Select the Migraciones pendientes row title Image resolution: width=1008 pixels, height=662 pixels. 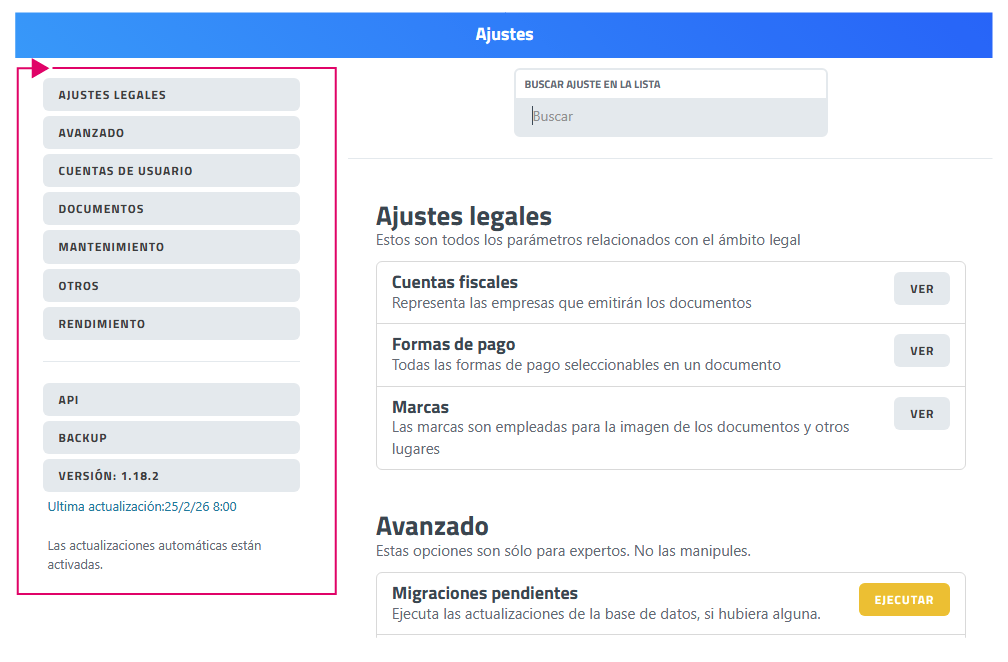484,594
